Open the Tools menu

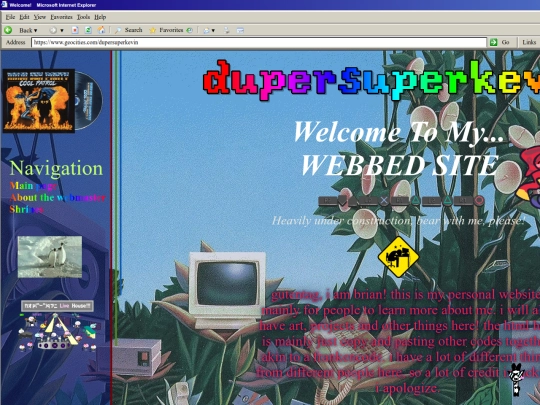coord(83,17)
